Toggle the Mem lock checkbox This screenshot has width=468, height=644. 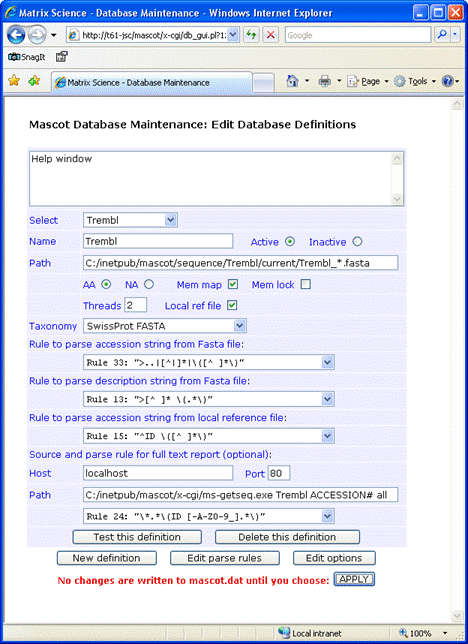306,284
